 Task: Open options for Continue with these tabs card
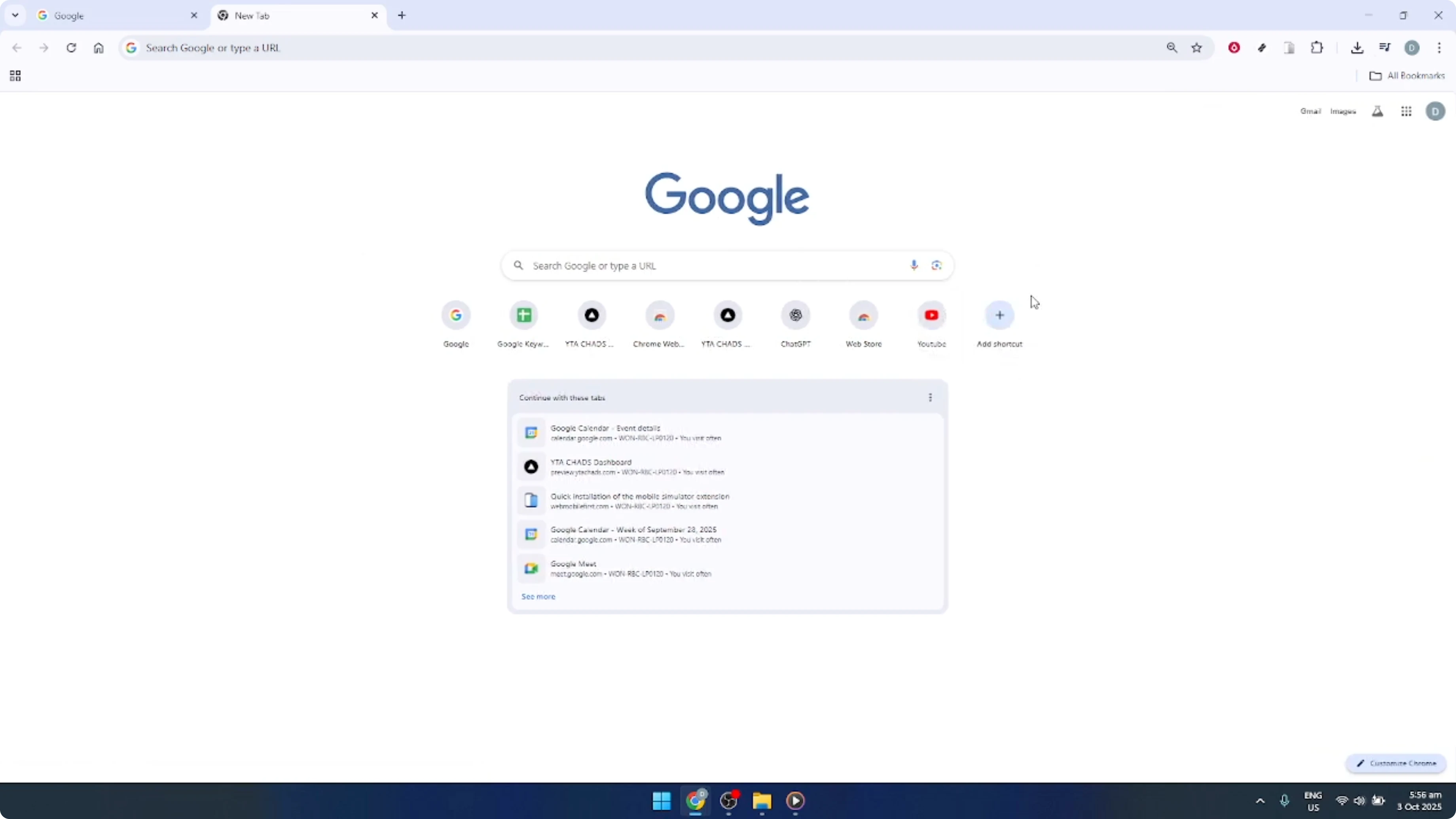click(930, 397)
